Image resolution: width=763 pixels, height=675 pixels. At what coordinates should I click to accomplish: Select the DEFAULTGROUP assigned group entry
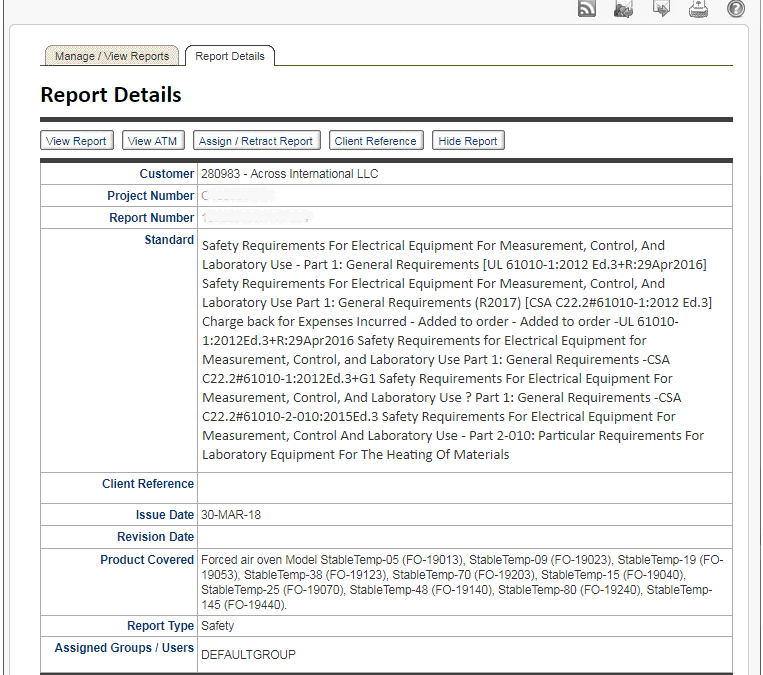tap(248, 655)
